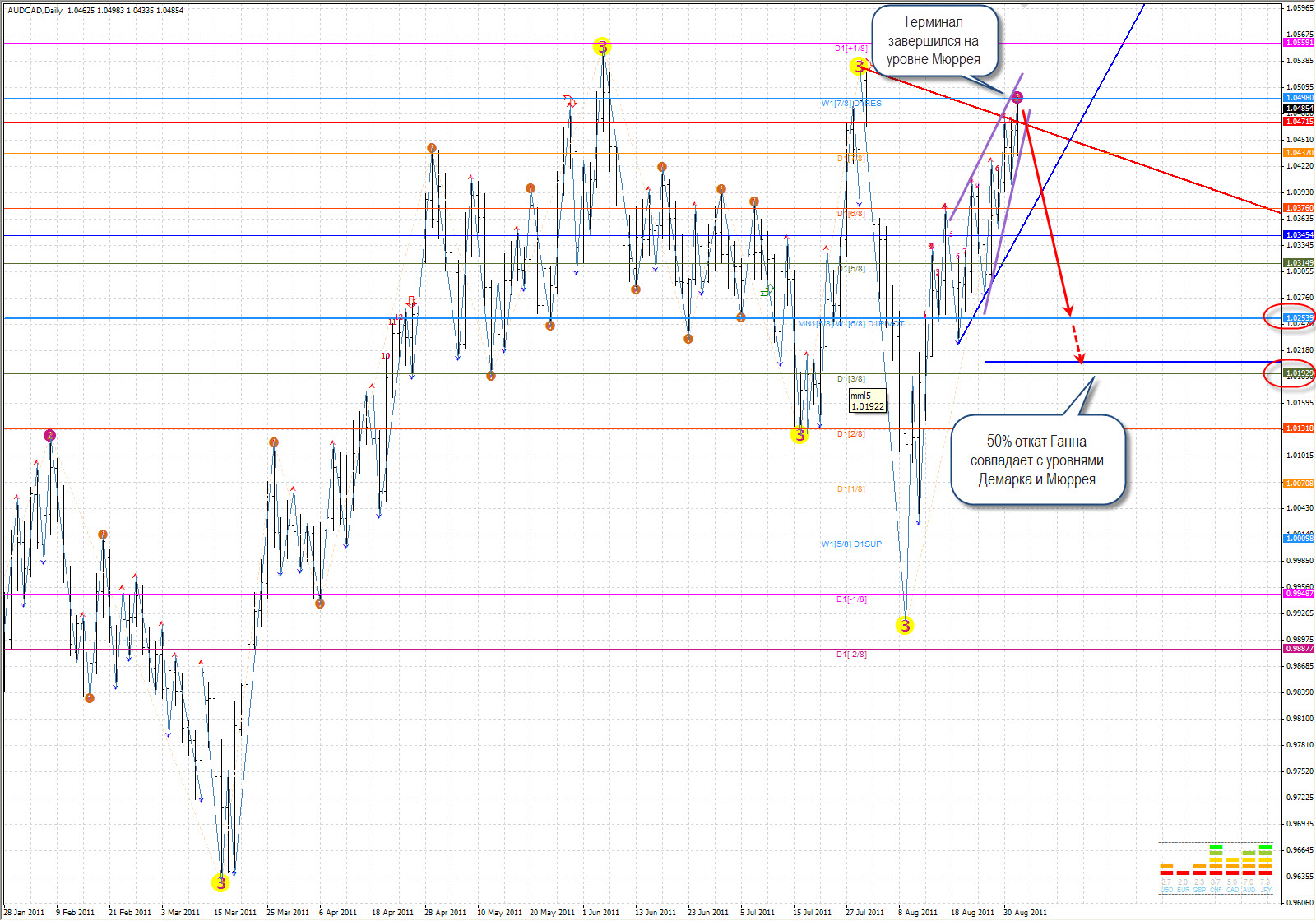Click the '50% откат Ганна' callout bubble
1316x921 pixels.
1036,460
